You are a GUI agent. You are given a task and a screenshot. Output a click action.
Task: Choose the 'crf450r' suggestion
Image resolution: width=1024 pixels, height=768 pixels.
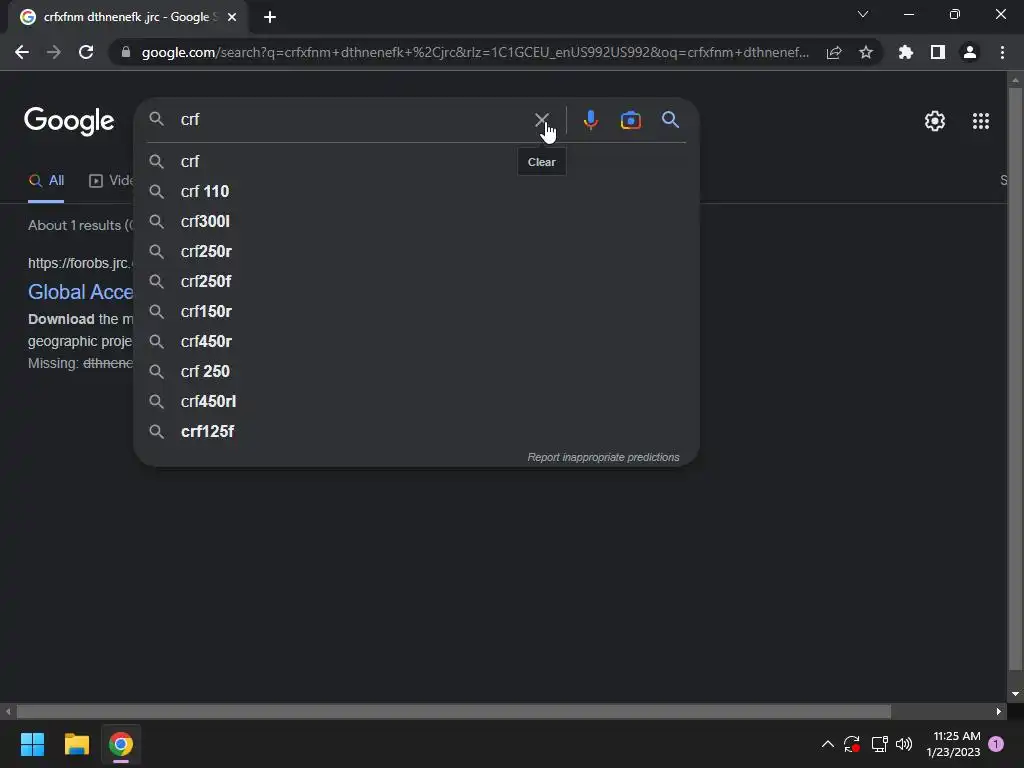416,342
